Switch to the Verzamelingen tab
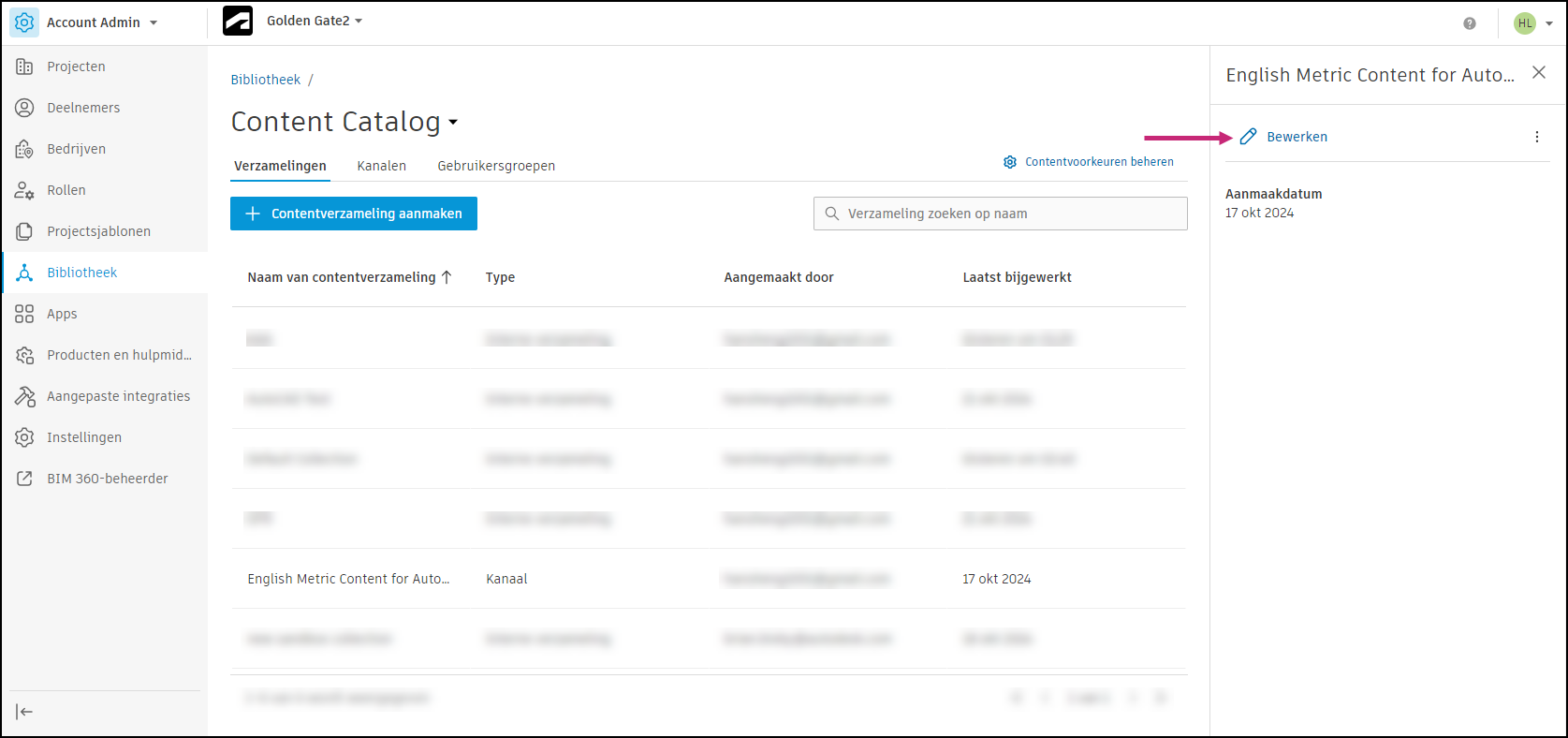This screenshot has height=738, width=1568. pyautogui.click(x=280, y=166)
